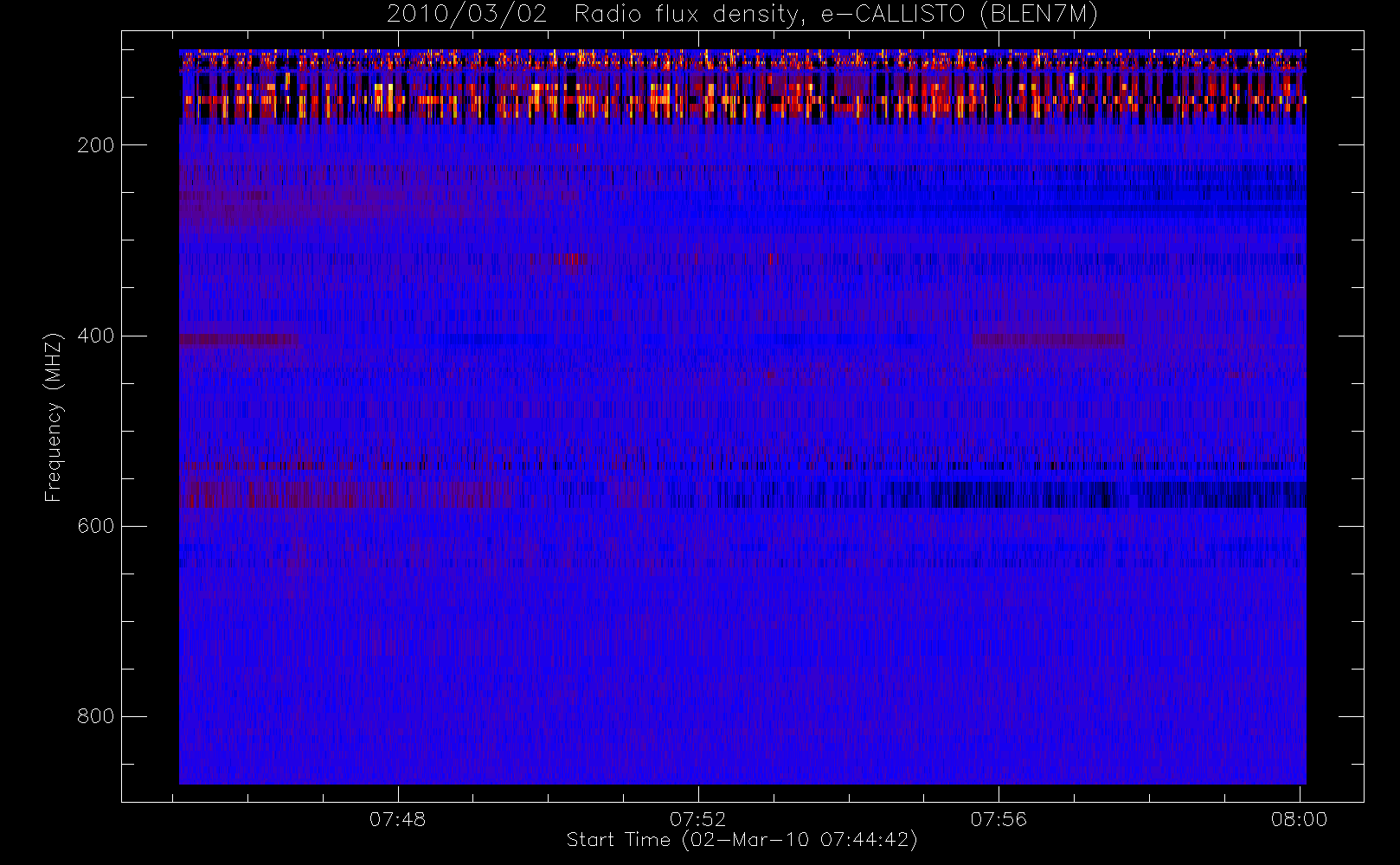Click the 'Start Time (02-Mar-10 07:44:42)' label
Image resolution: width=1400 pixels, height=865 pixels.
(x=742, y=840)
